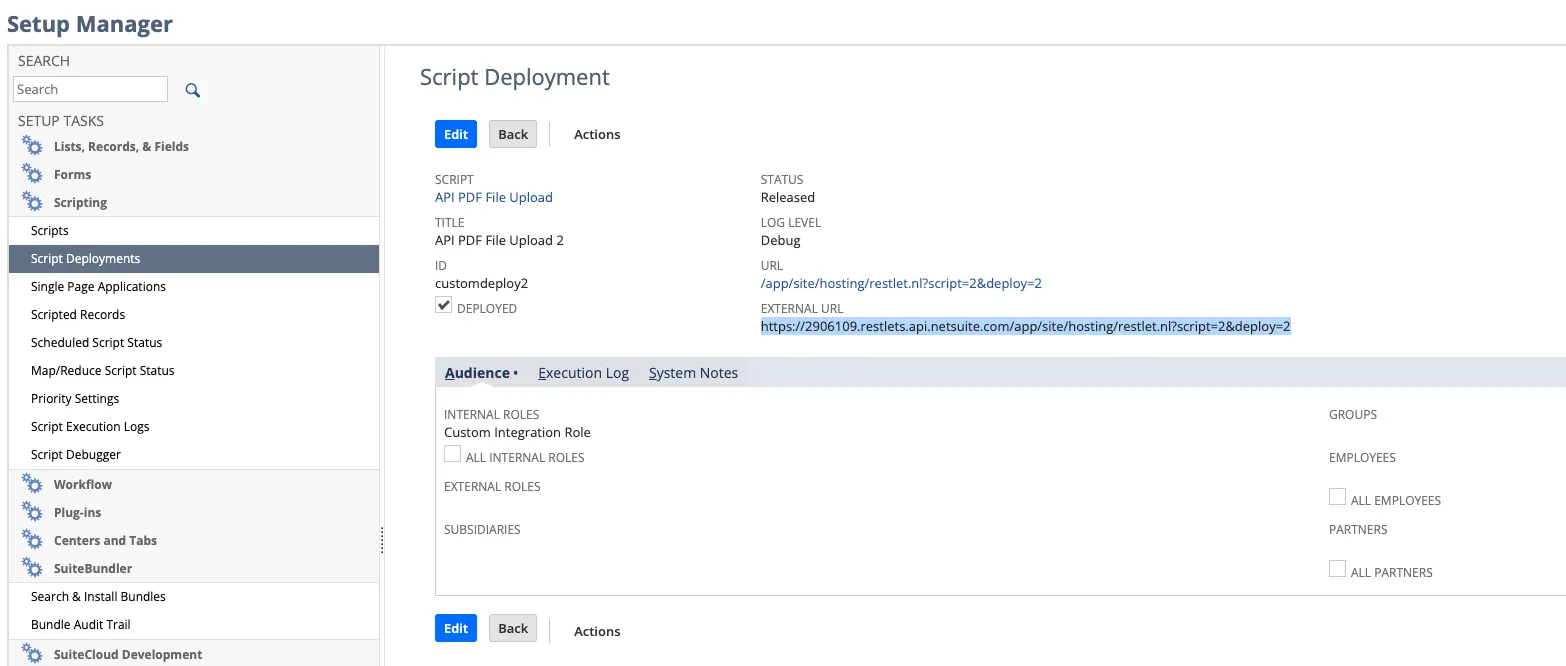Click gear icon beside SuiteCloud Development
The image size is (1566, 666).
tap(32, 654)
